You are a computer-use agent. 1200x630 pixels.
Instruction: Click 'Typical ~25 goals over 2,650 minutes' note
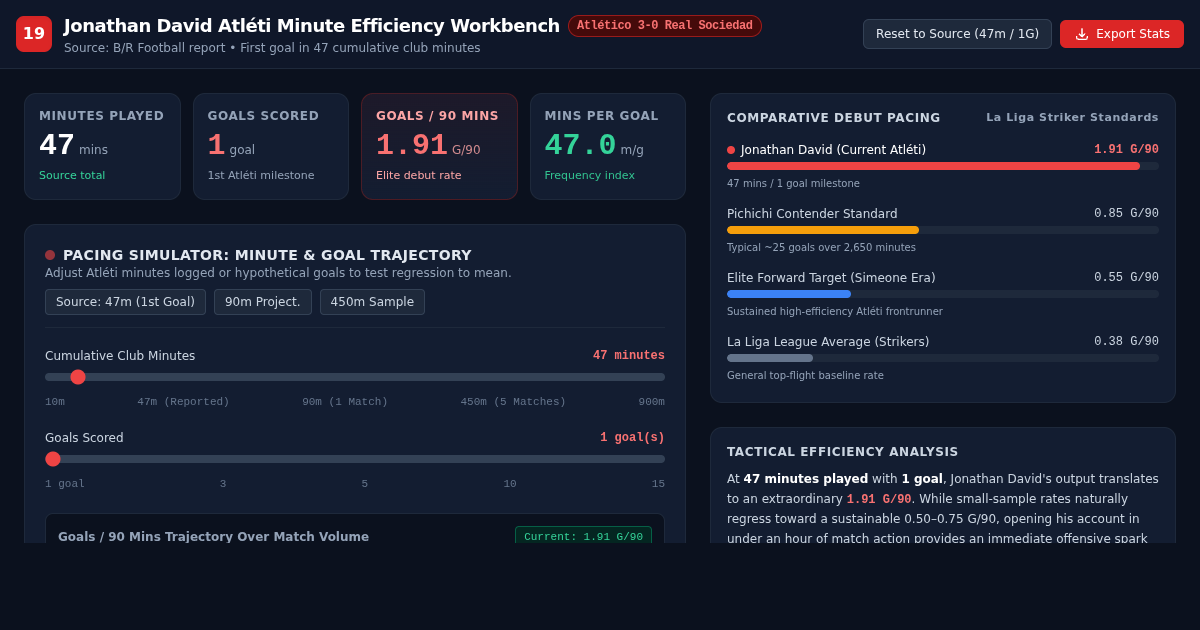[821, 248]
